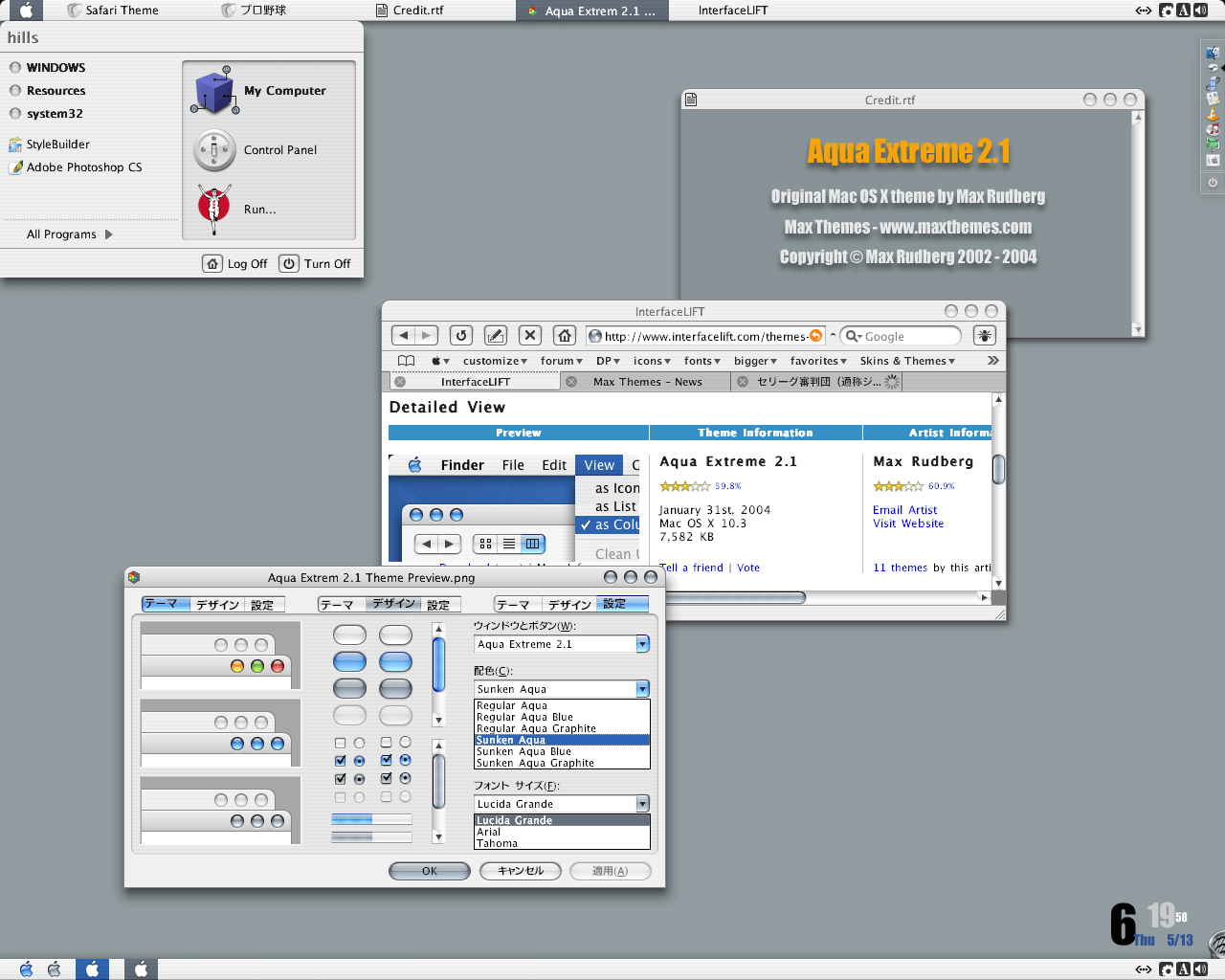The image size is (1225, 980).
Task: Switch to Safari Theme in the top bar
Action: (113, 11)
